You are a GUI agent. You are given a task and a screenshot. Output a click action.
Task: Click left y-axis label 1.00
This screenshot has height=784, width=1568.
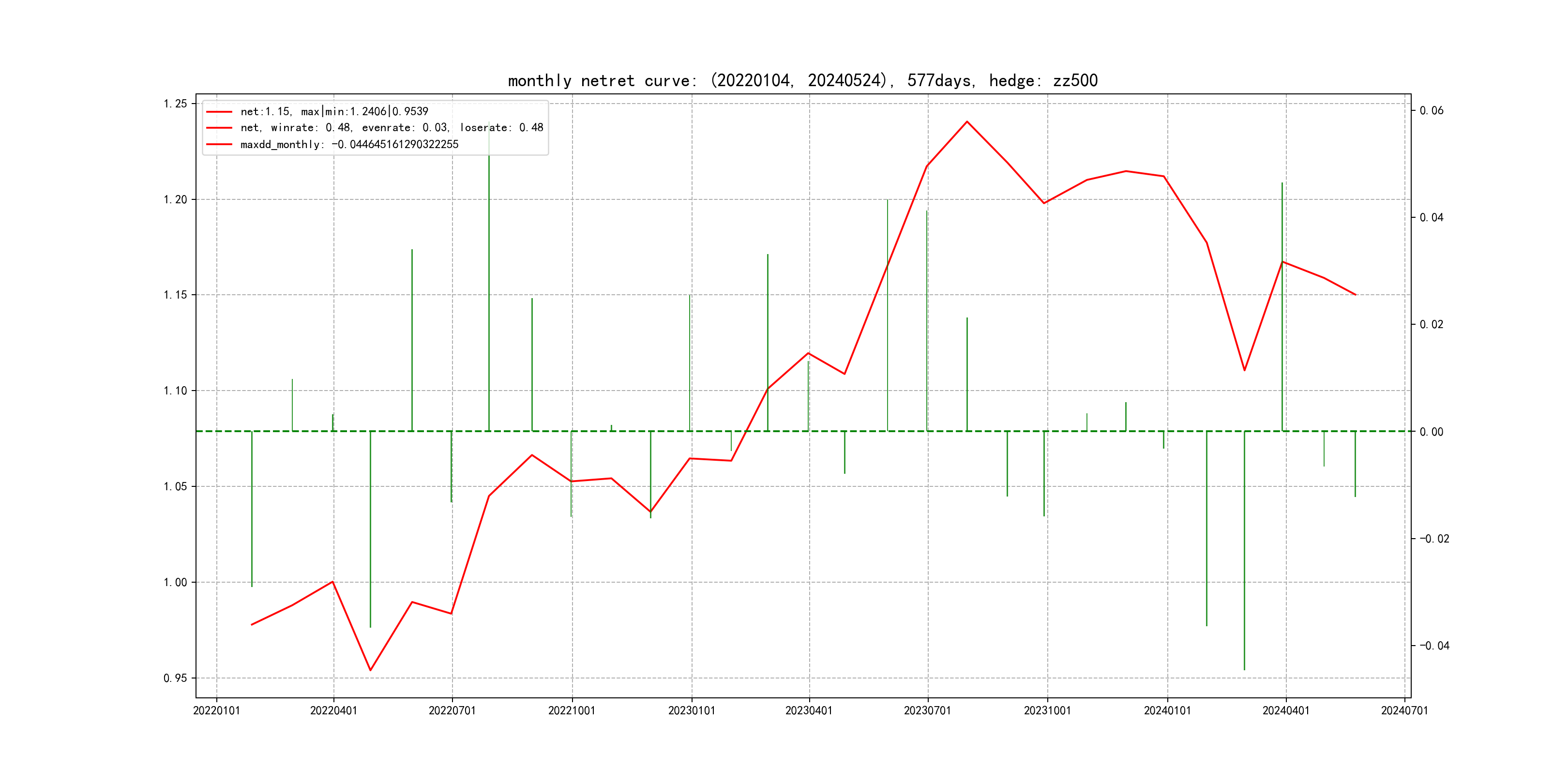[175, 583]
